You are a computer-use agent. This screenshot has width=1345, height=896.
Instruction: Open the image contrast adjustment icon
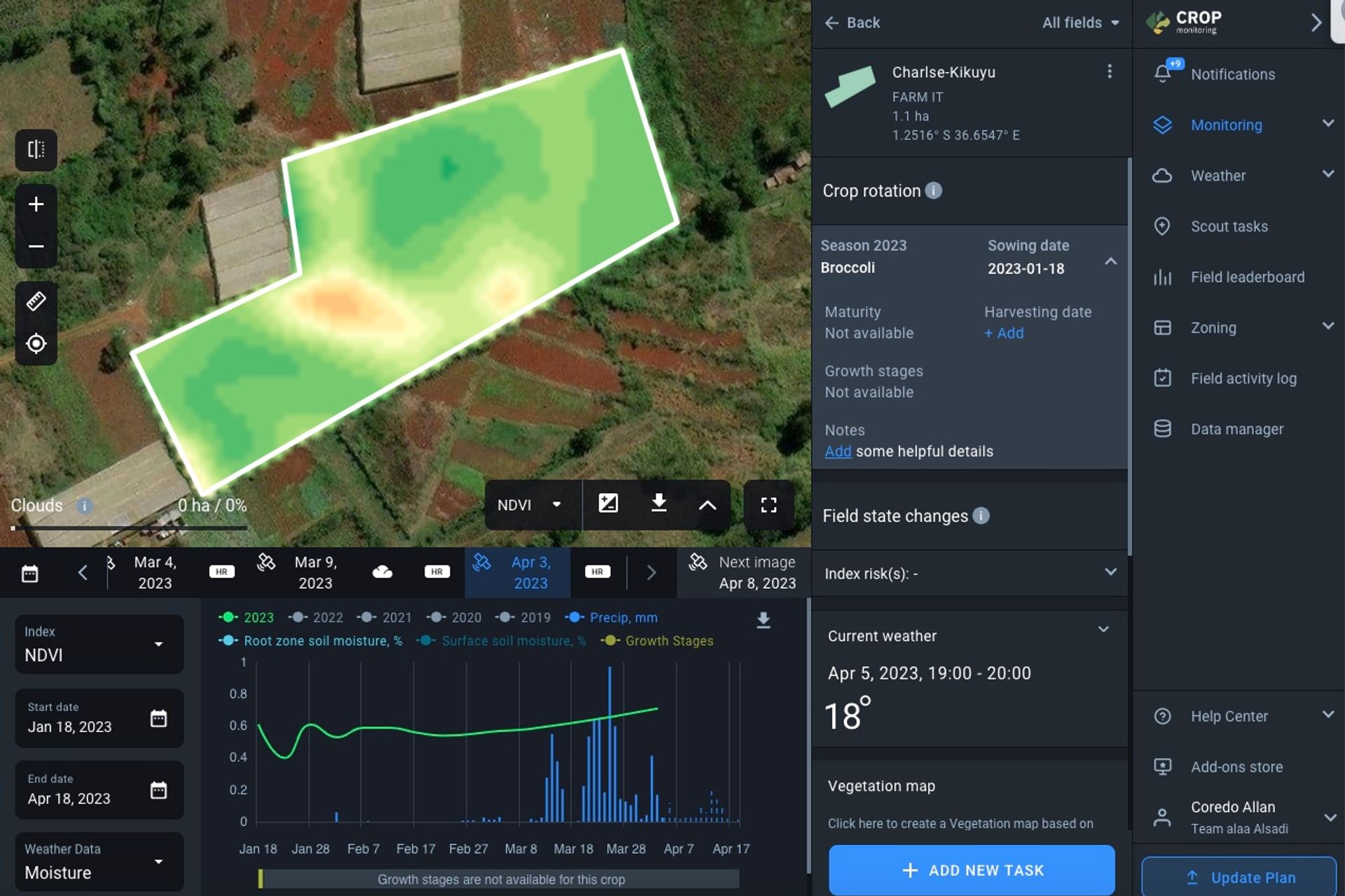(x=607, y=504)
